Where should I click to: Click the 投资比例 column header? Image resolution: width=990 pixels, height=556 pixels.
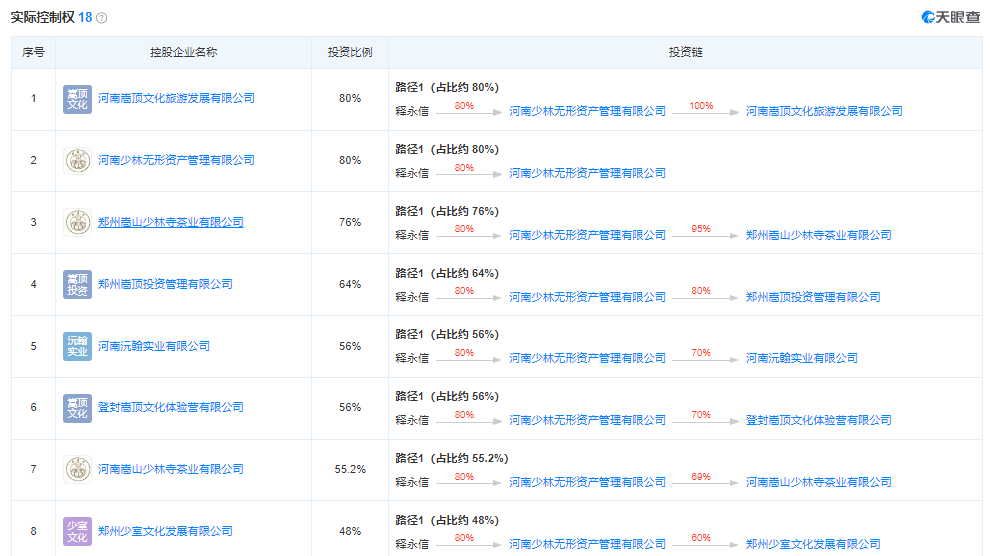tap(350, 52)
